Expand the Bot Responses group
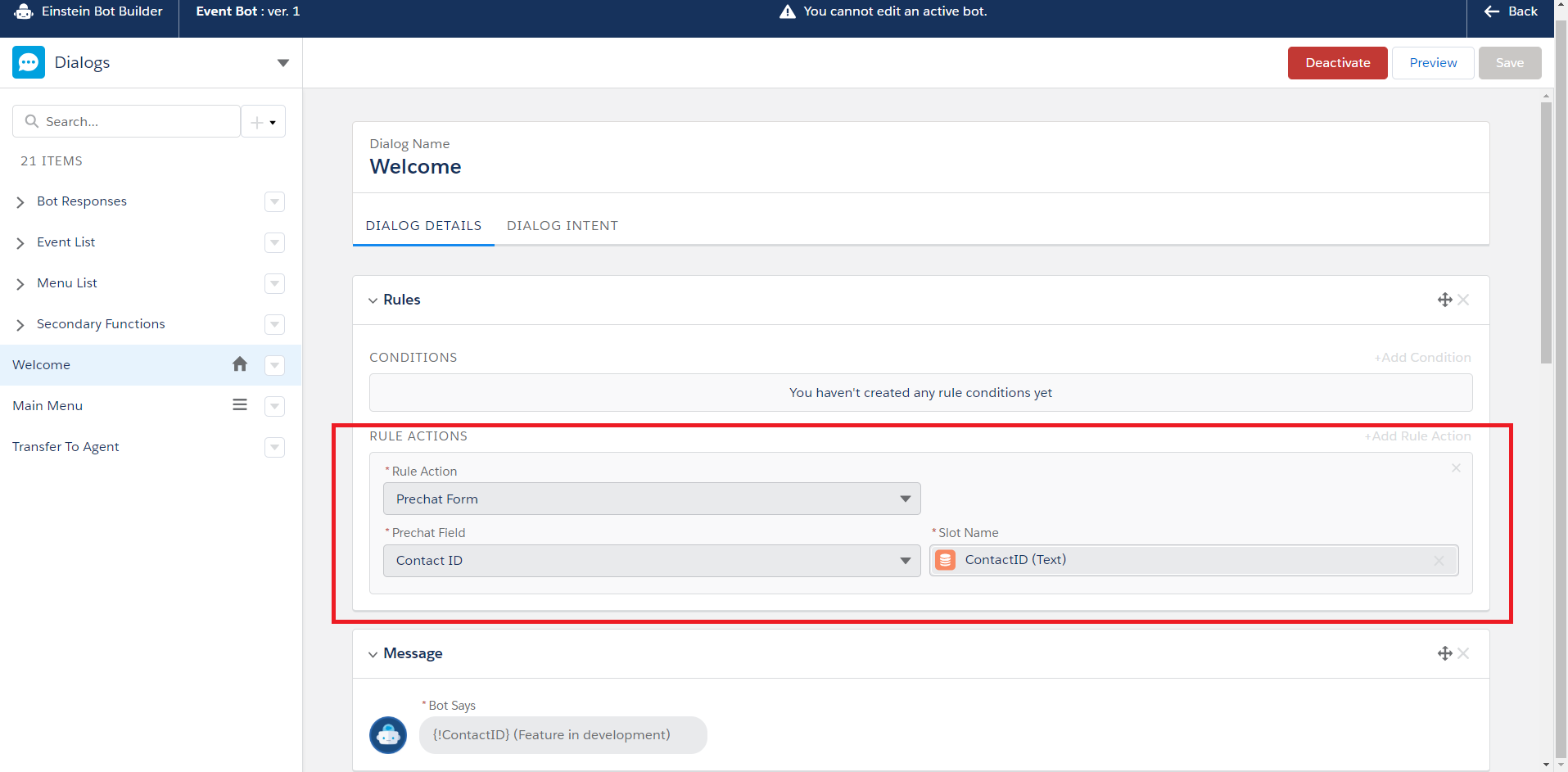The image size is (1568, 772). pos(20,202)
